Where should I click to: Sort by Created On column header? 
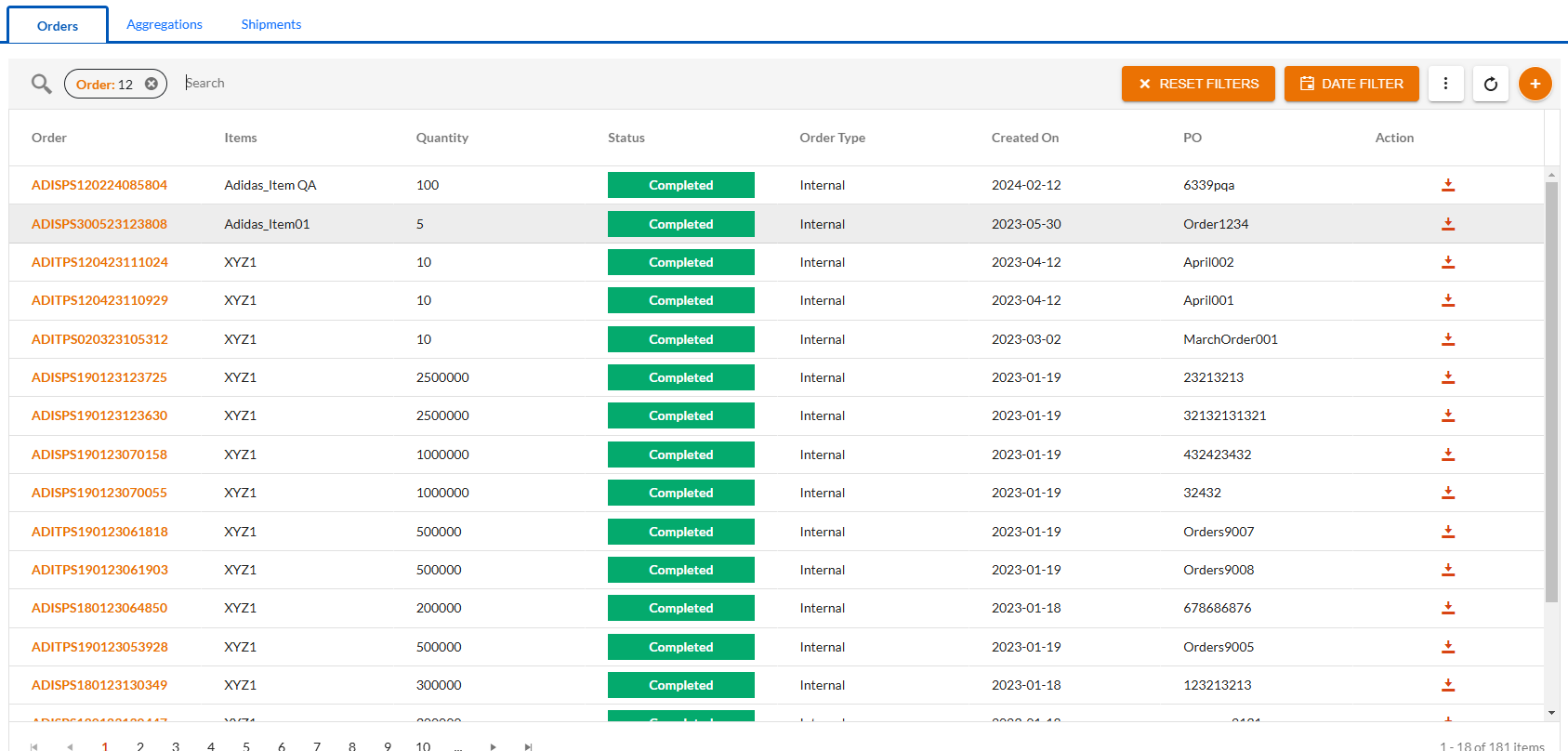1024,138
